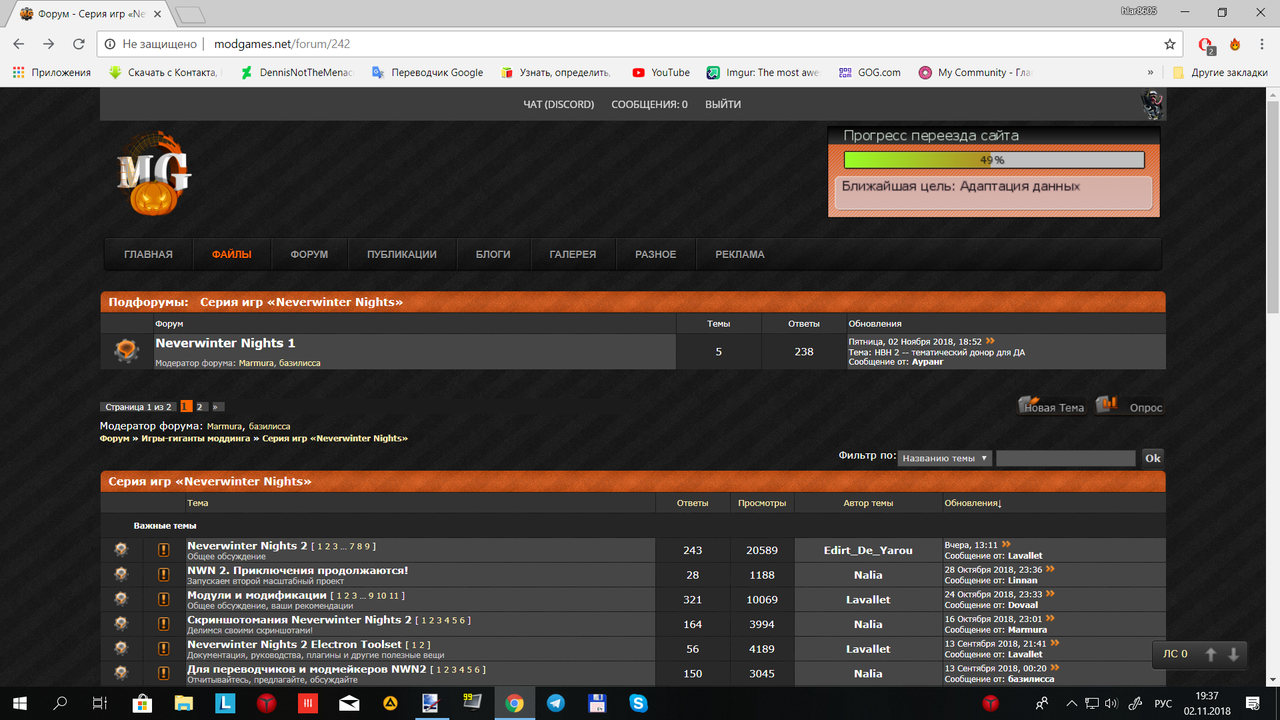This screenshot has width=1280, height=720.
Task: Open the ГАЛЕРЕЯ menu item
Action: click(573, 254)
